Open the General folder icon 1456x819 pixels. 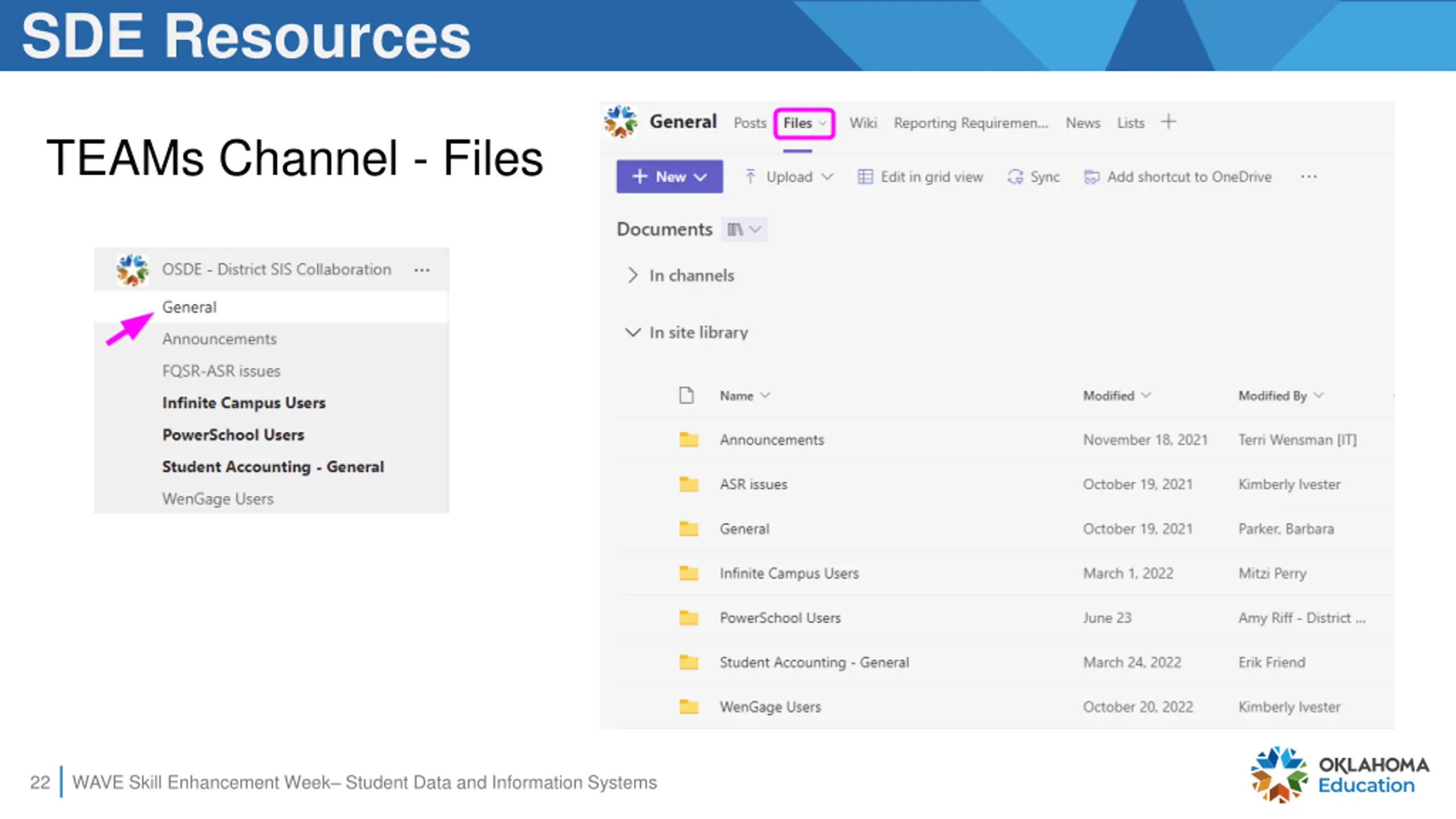(x=689, y=528)
